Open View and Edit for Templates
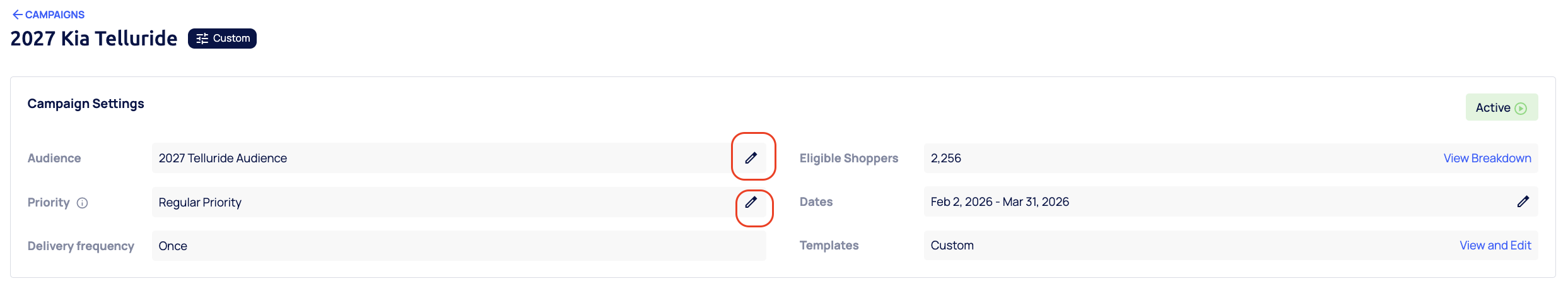 coord(1495,245)
